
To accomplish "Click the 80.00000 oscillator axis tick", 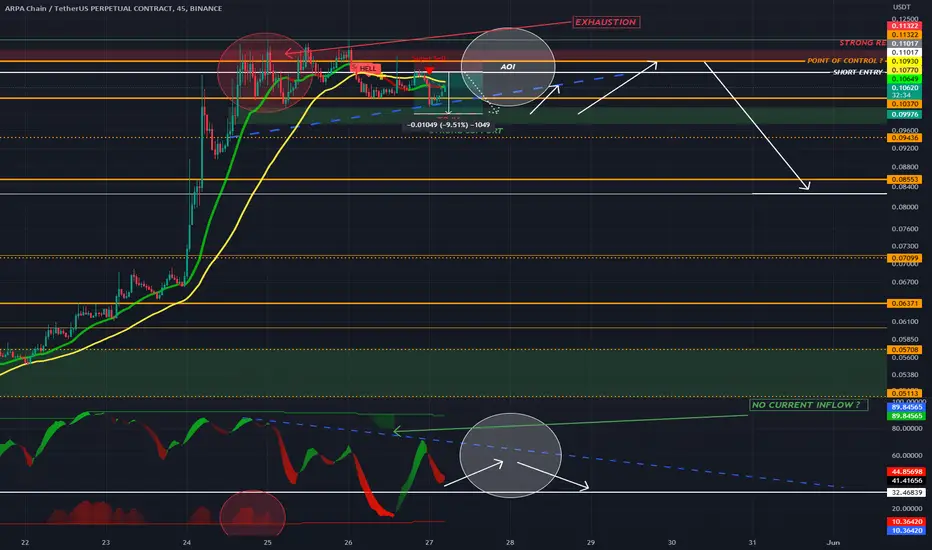I will point(906,429).
